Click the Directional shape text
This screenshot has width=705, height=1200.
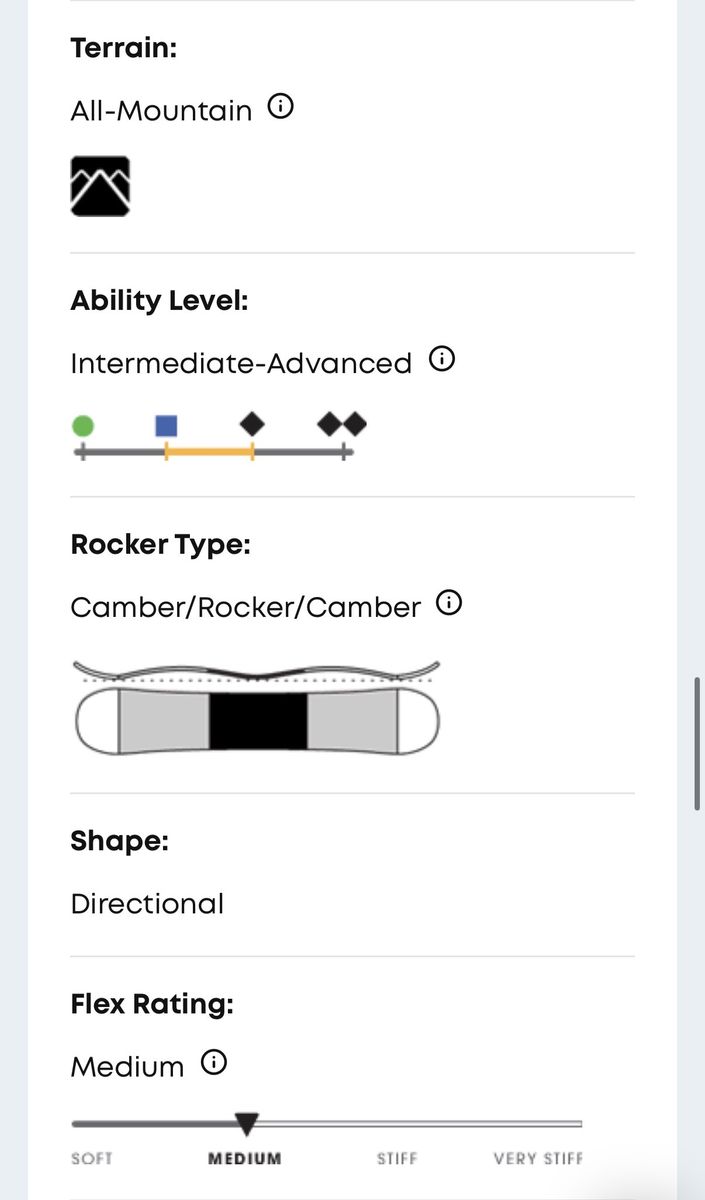point(147,904)
